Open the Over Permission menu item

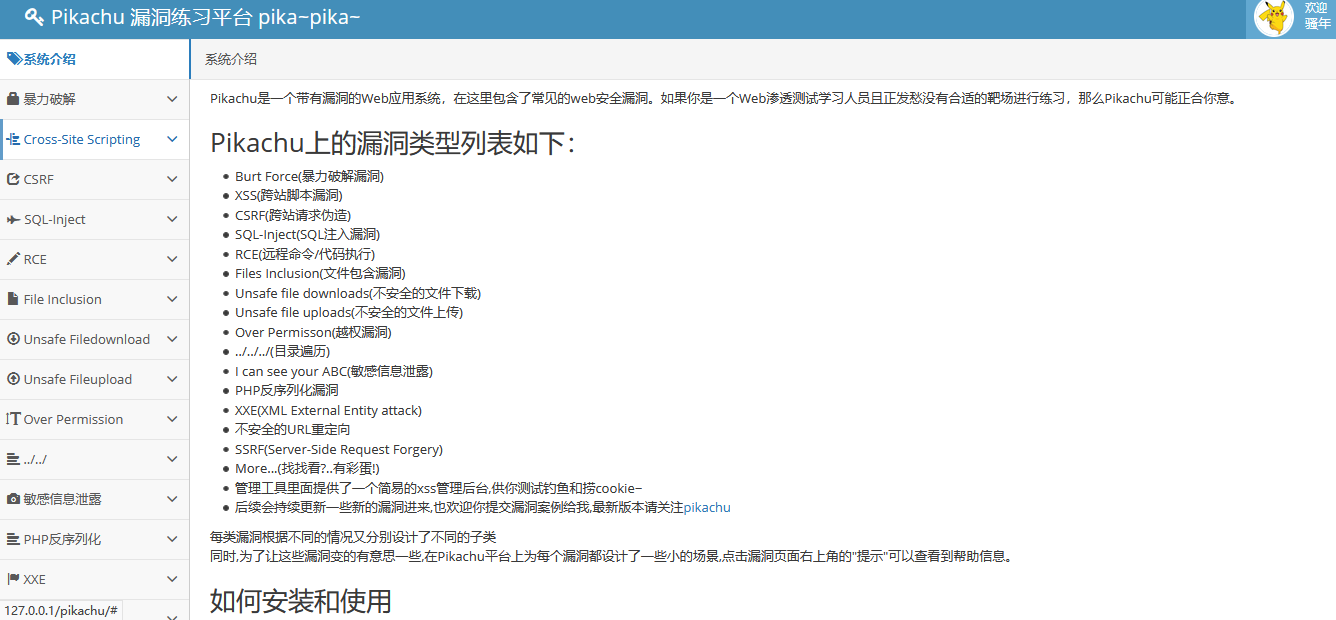click(x=94, y=419)
